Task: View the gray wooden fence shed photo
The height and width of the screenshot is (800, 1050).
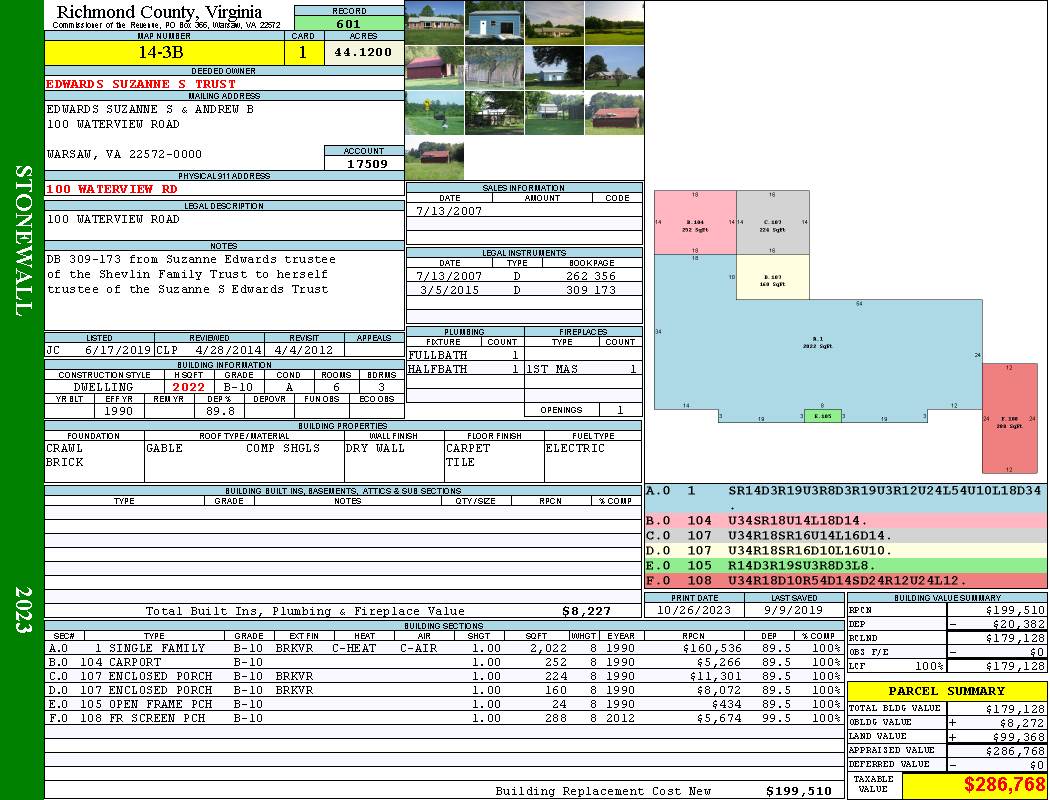Action: [494, 68]
